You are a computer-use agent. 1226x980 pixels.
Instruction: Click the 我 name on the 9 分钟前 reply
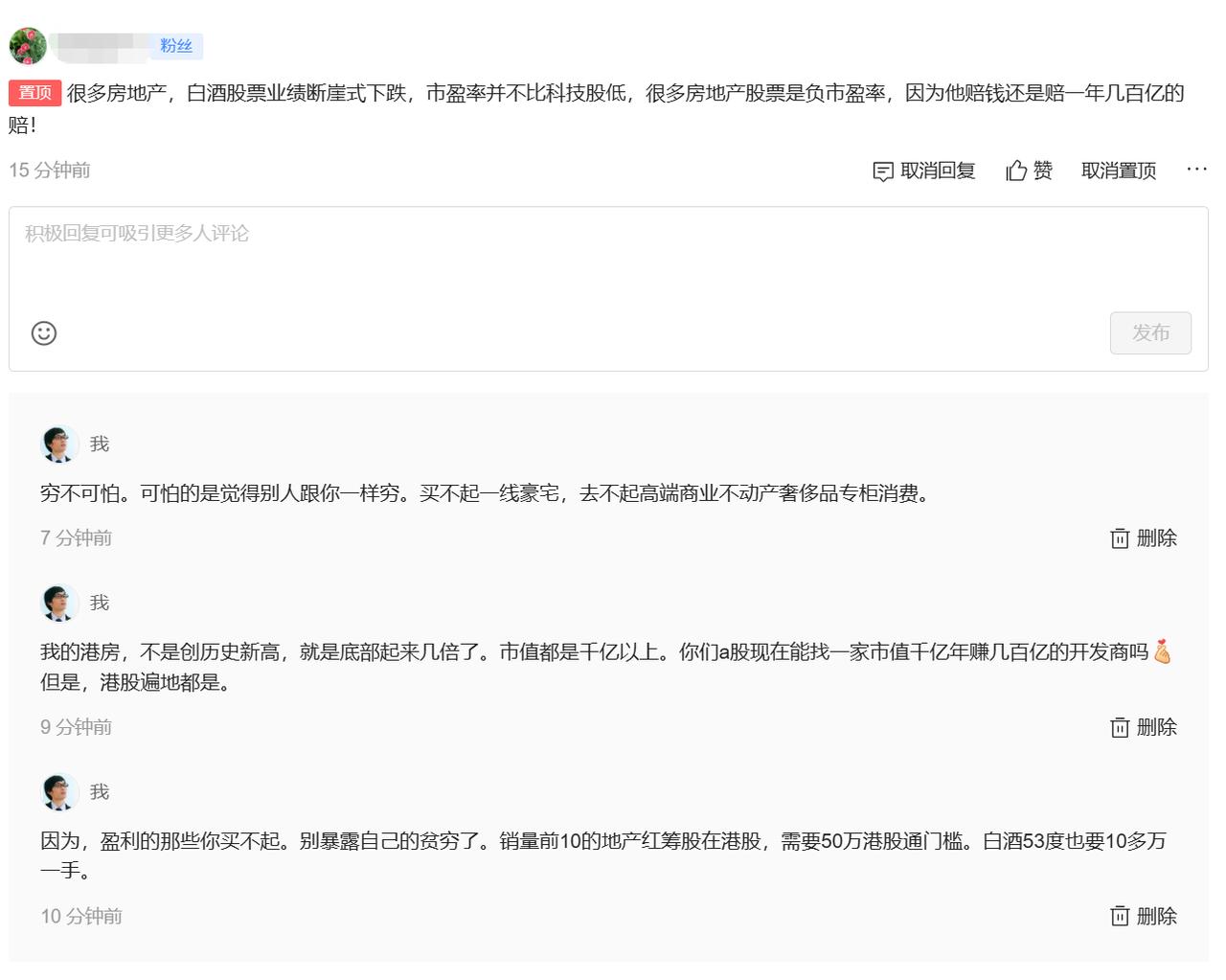(x=100, y=604)
